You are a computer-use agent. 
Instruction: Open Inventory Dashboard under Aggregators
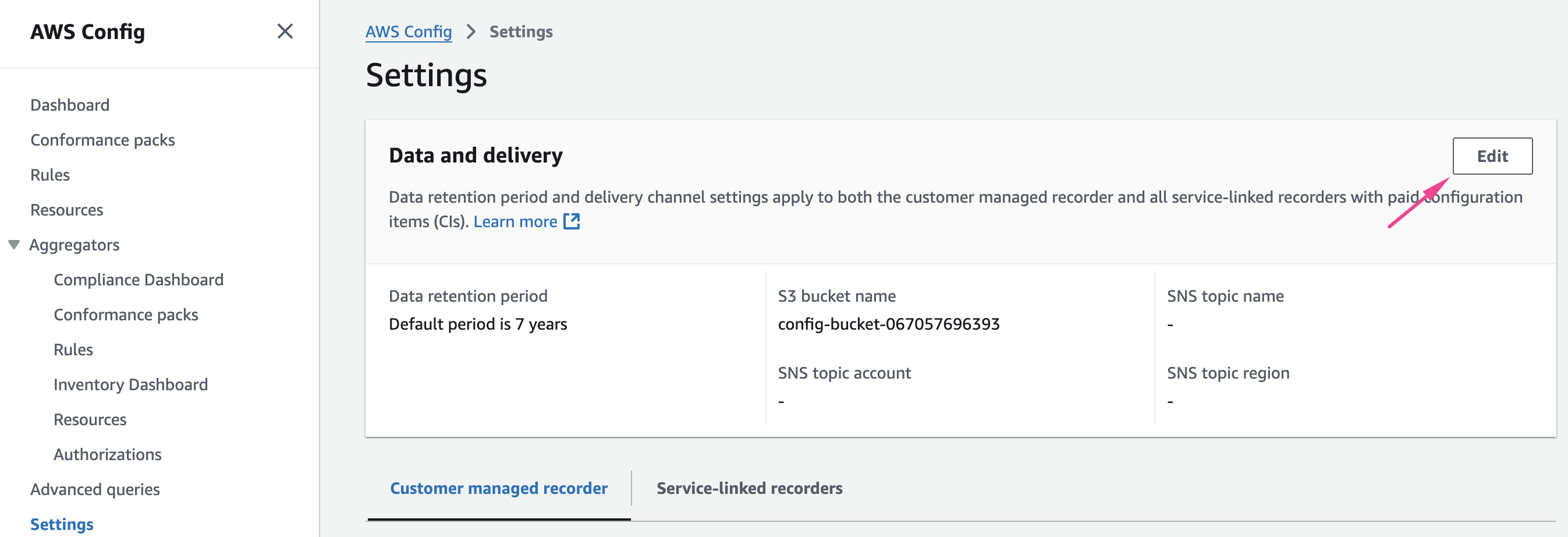(x=130, y=385)
